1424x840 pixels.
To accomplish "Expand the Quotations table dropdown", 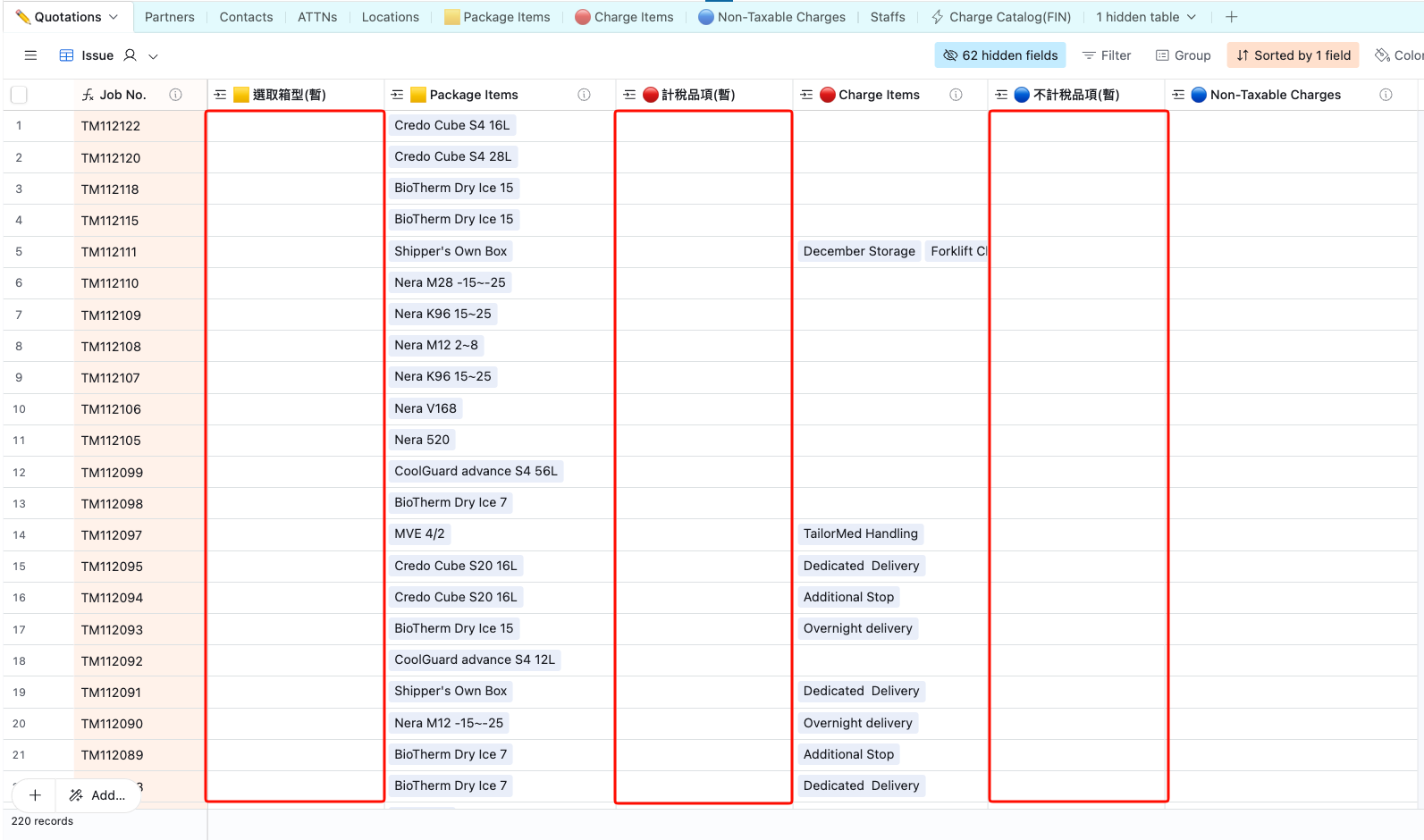I will click(x=114, y=17).
